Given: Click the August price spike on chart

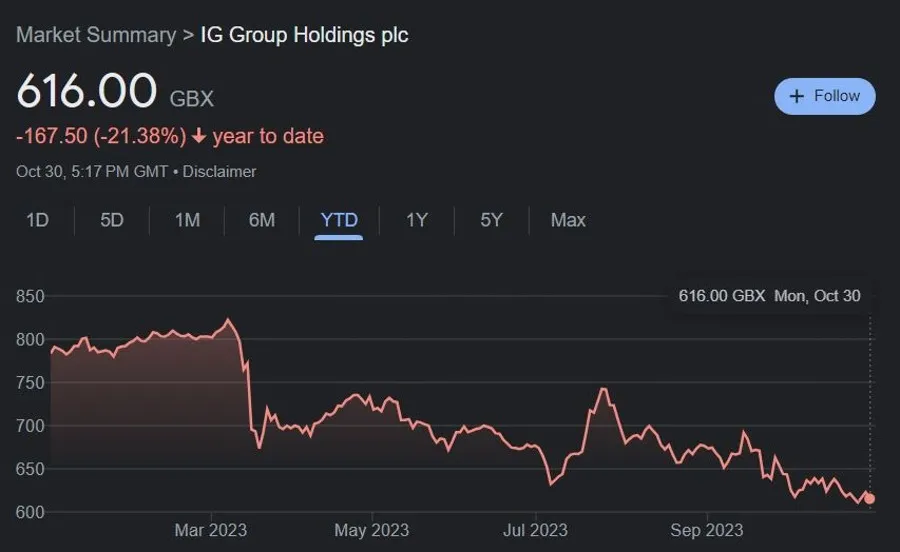Looking at the screenshot, I should (x=603, y=390).
